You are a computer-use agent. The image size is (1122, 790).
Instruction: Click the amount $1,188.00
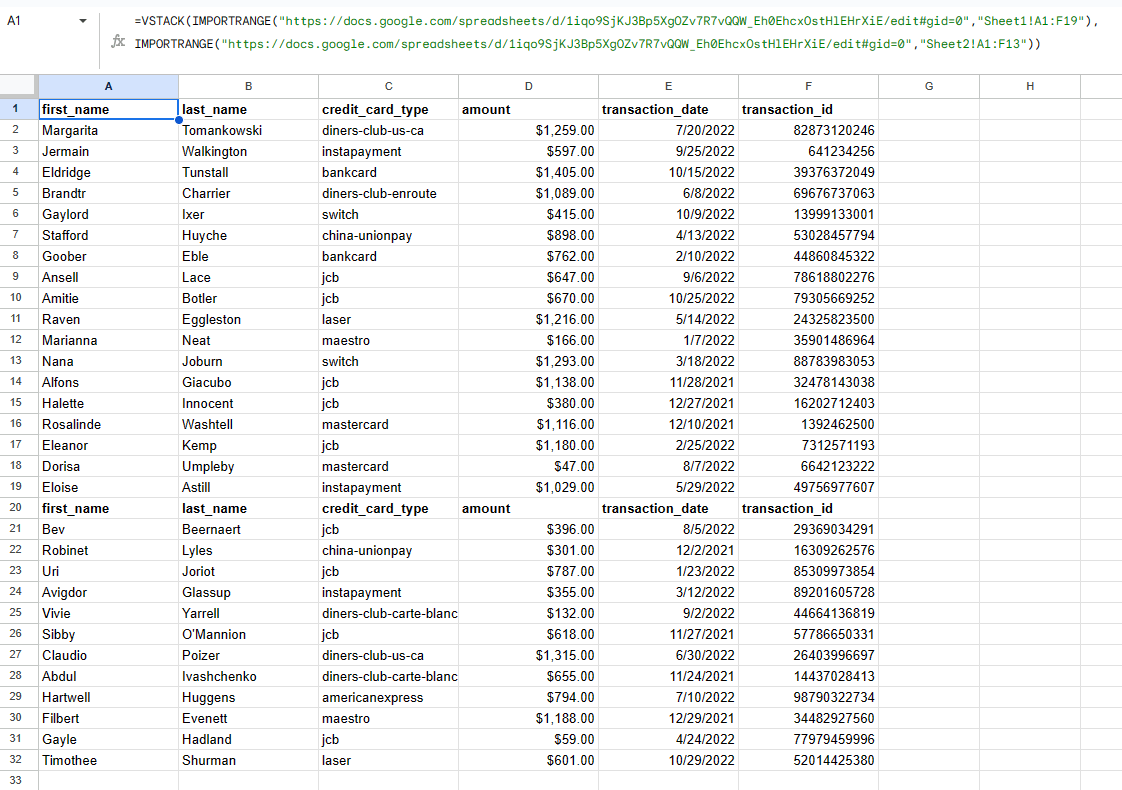click(528, 718)
